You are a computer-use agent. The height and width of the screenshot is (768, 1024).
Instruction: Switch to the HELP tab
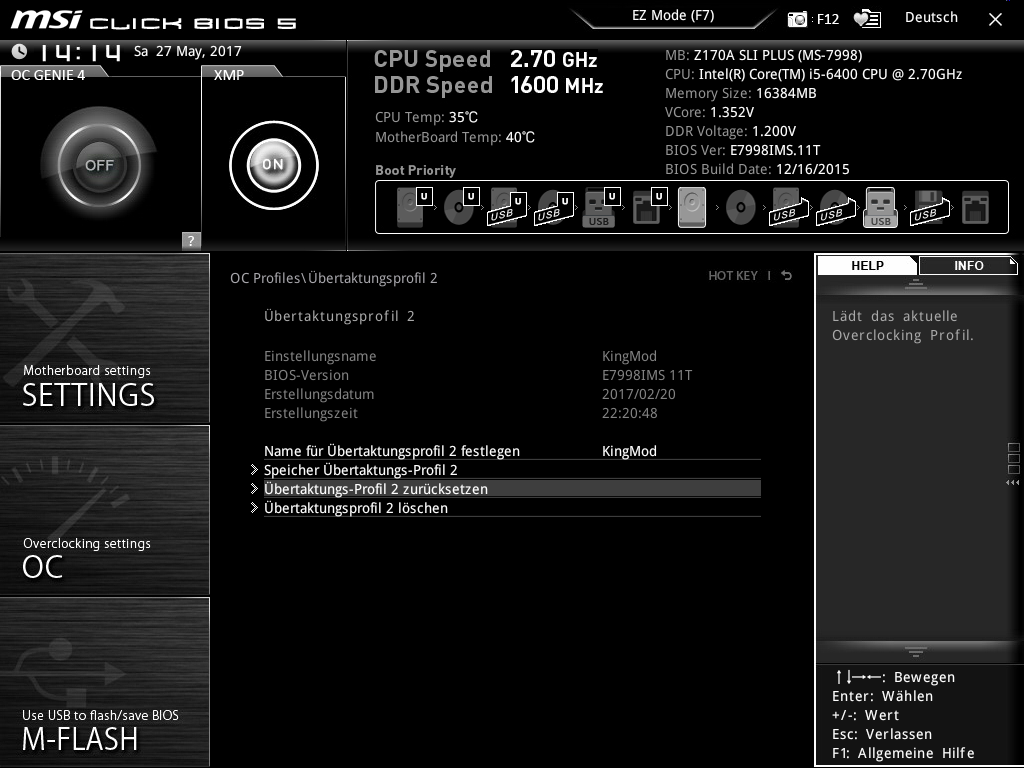click(867, 265)
